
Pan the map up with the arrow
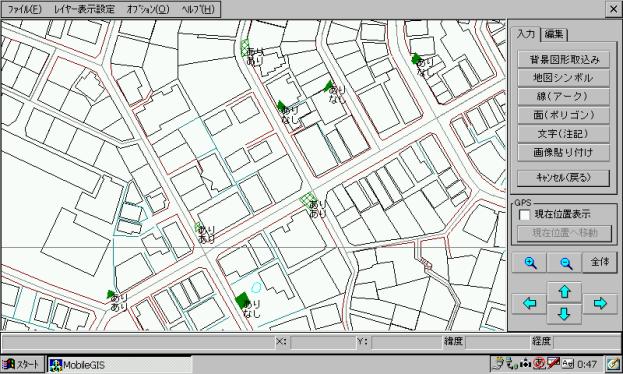(x=564, y=292)
